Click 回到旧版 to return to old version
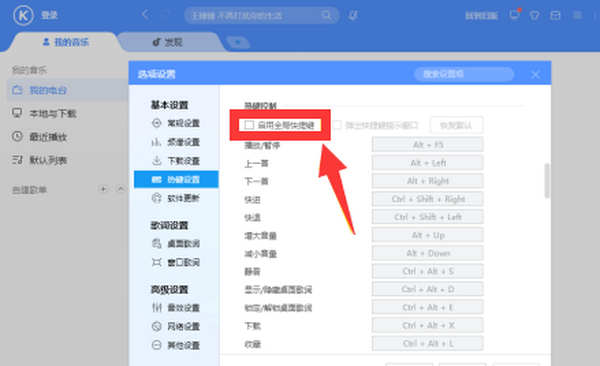The width and height of the screenshot is (600, 366). coord(481,16)
